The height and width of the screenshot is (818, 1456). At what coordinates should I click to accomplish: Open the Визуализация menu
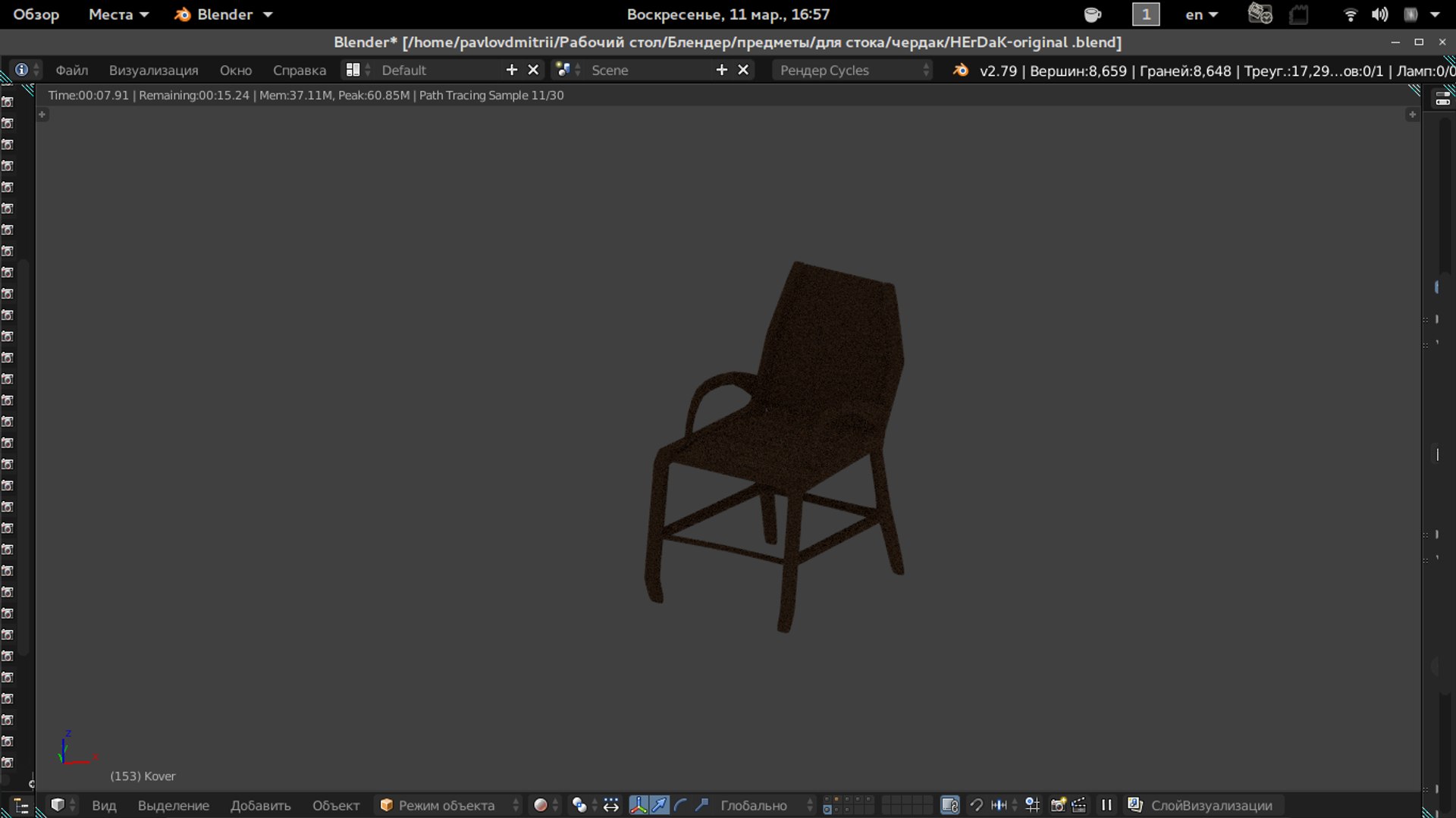tap(153, 71)
